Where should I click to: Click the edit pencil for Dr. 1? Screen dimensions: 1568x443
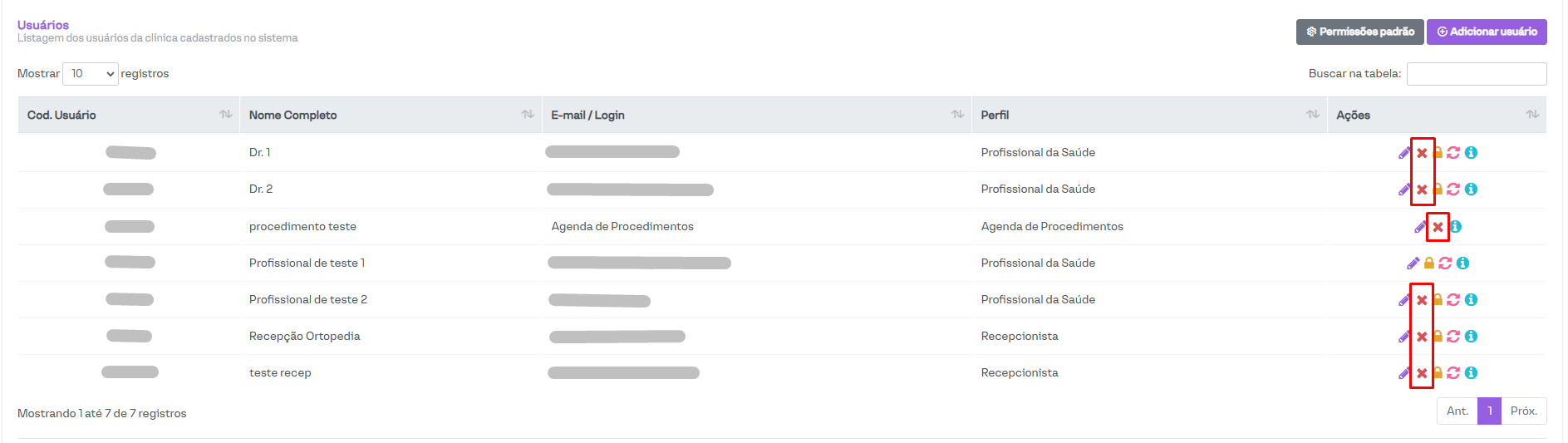(x=1403, y=153)
